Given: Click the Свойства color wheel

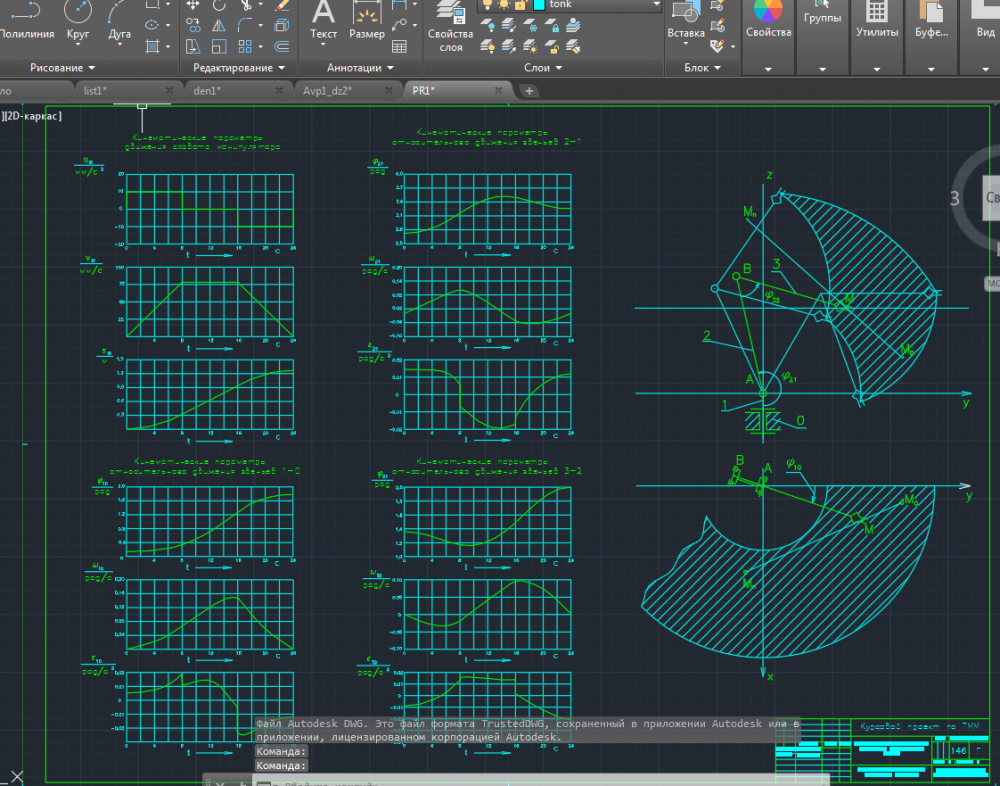Looking at the screenshot, I should click(768, 12).
